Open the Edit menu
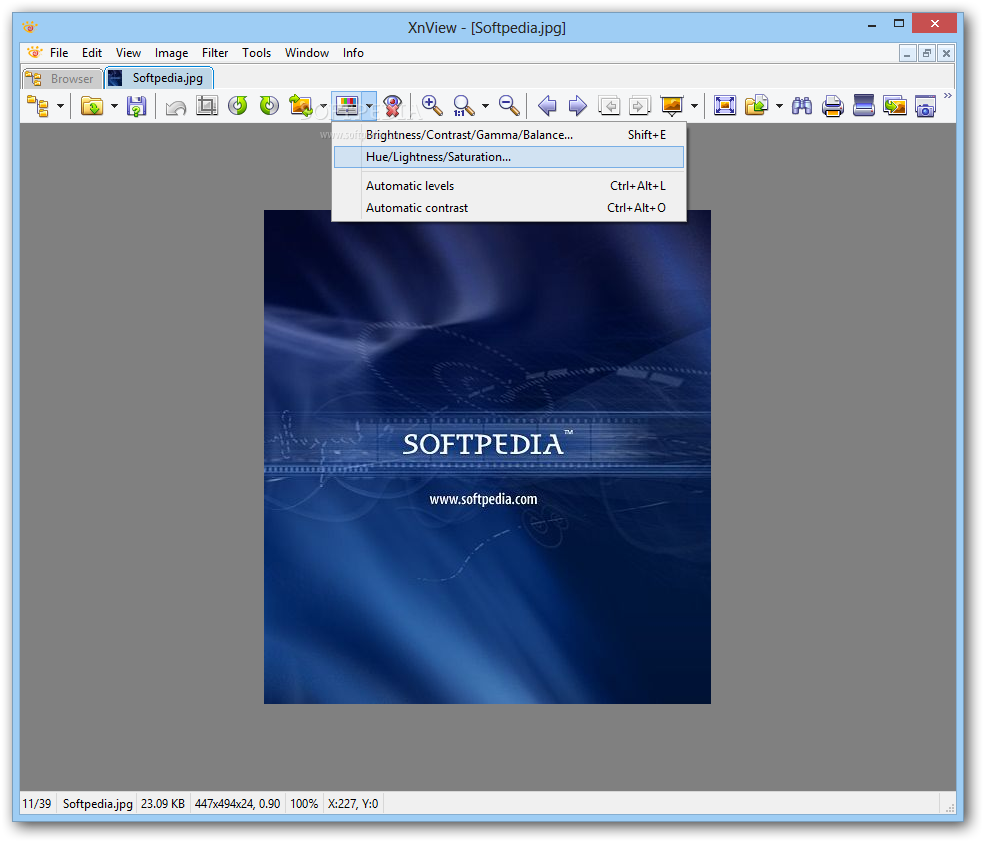984x842 pixels. [92, 53]
